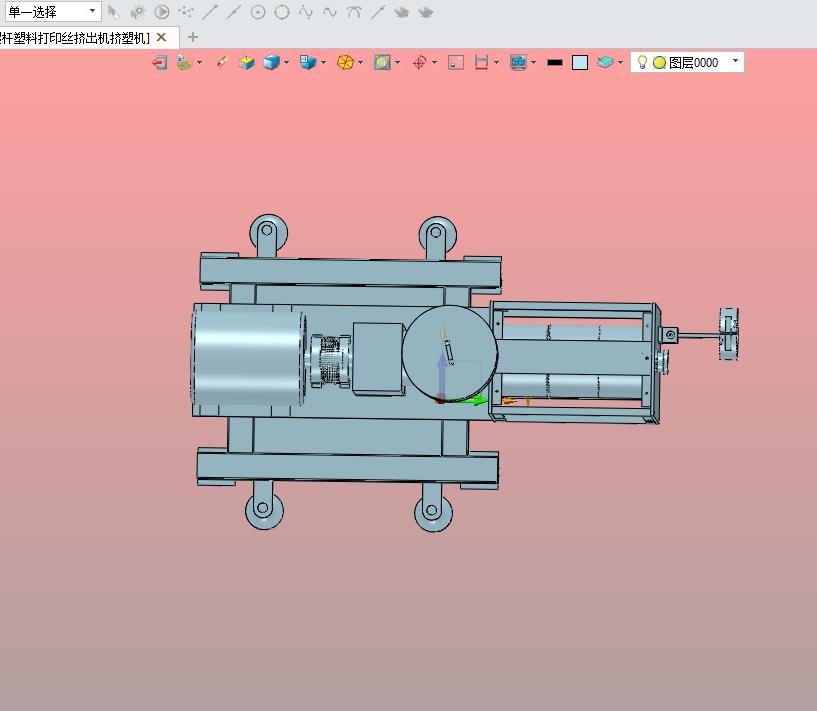Close the 挤出机挤塑机 document tab

[162, 37]
